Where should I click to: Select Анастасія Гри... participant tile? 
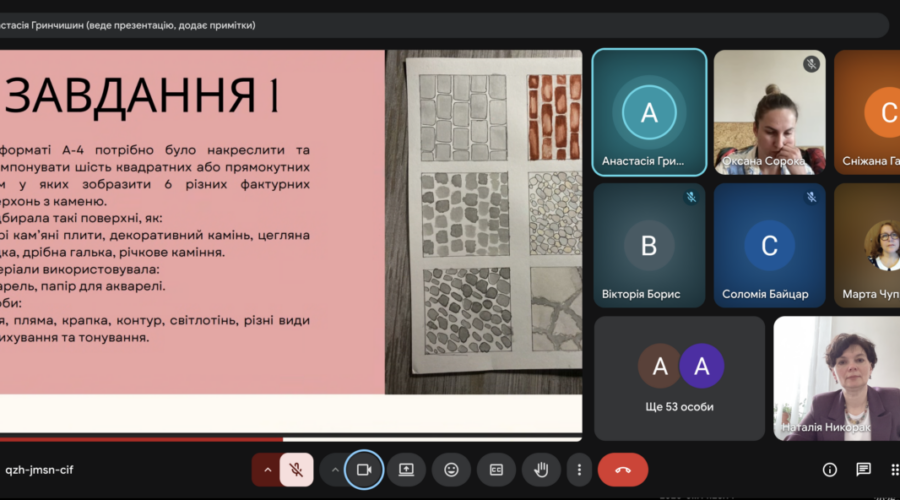click(x=649, y=112)
